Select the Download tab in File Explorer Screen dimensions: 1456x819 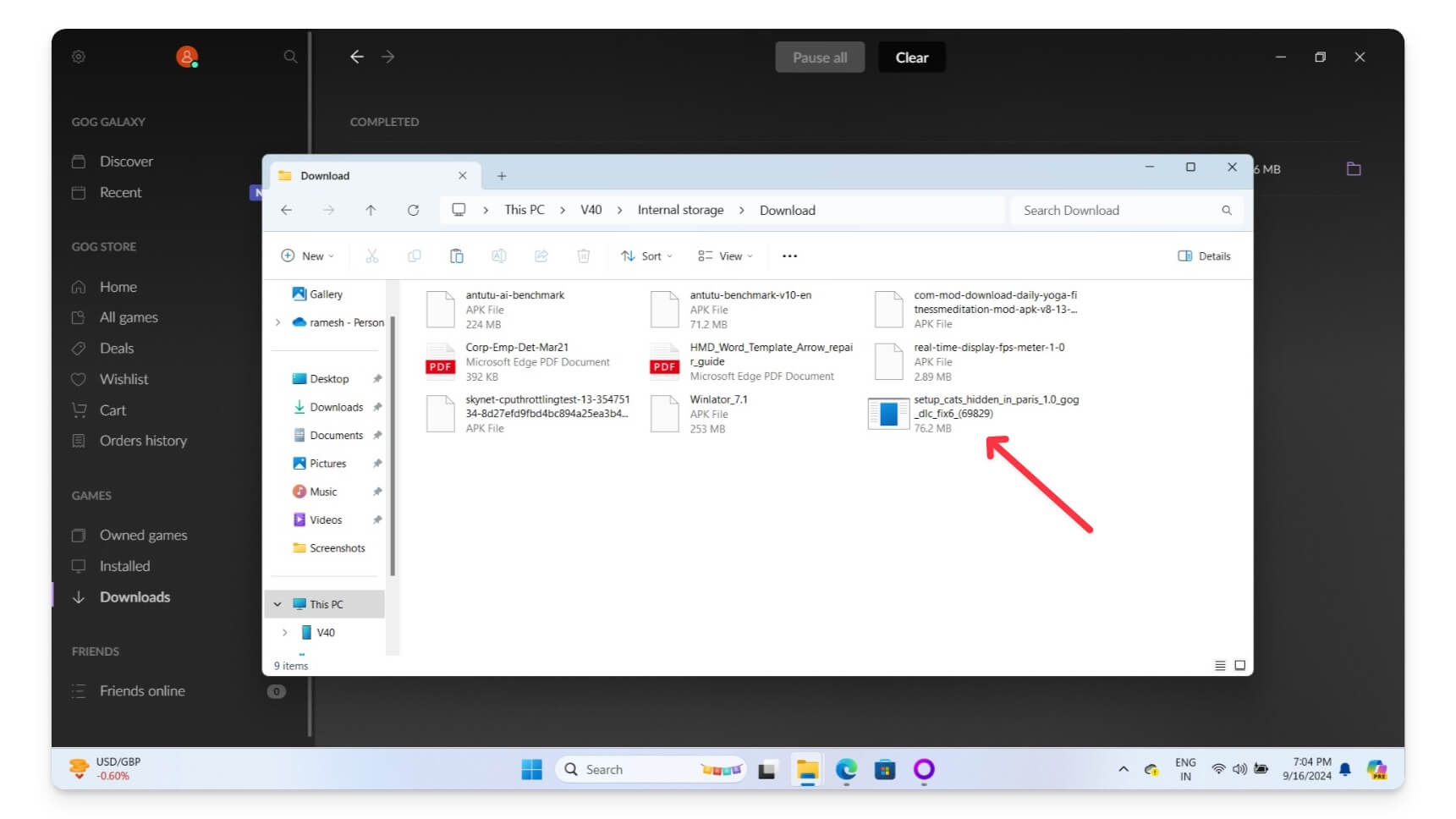coord(375,175)
